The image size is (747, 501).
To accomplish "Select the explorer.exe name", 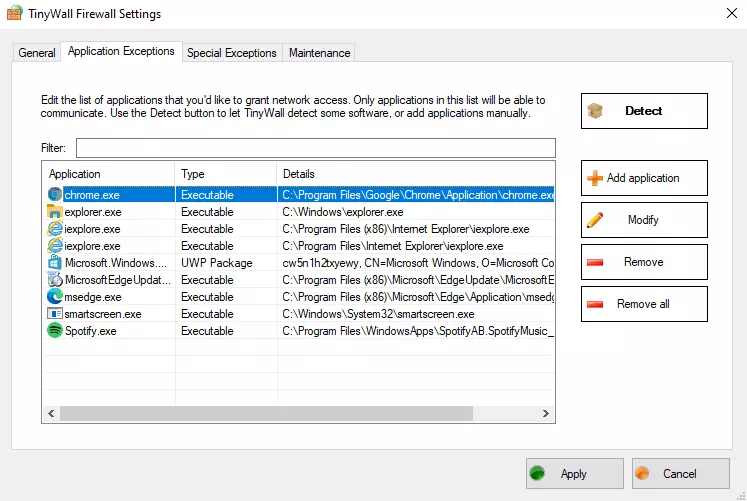I will [93, 212].
